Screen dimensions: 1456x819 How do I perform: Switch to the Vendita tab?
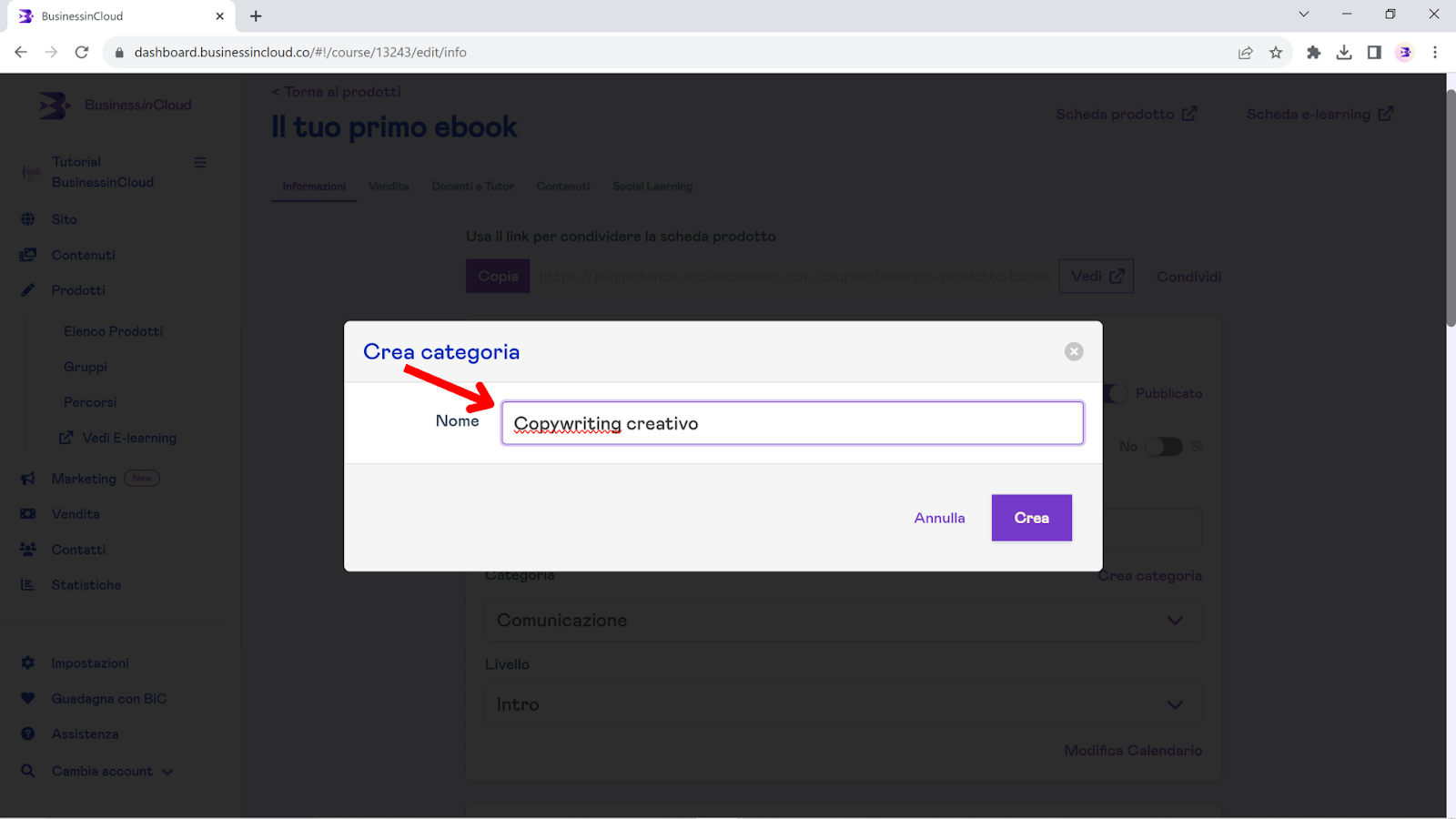click(389, 187)
